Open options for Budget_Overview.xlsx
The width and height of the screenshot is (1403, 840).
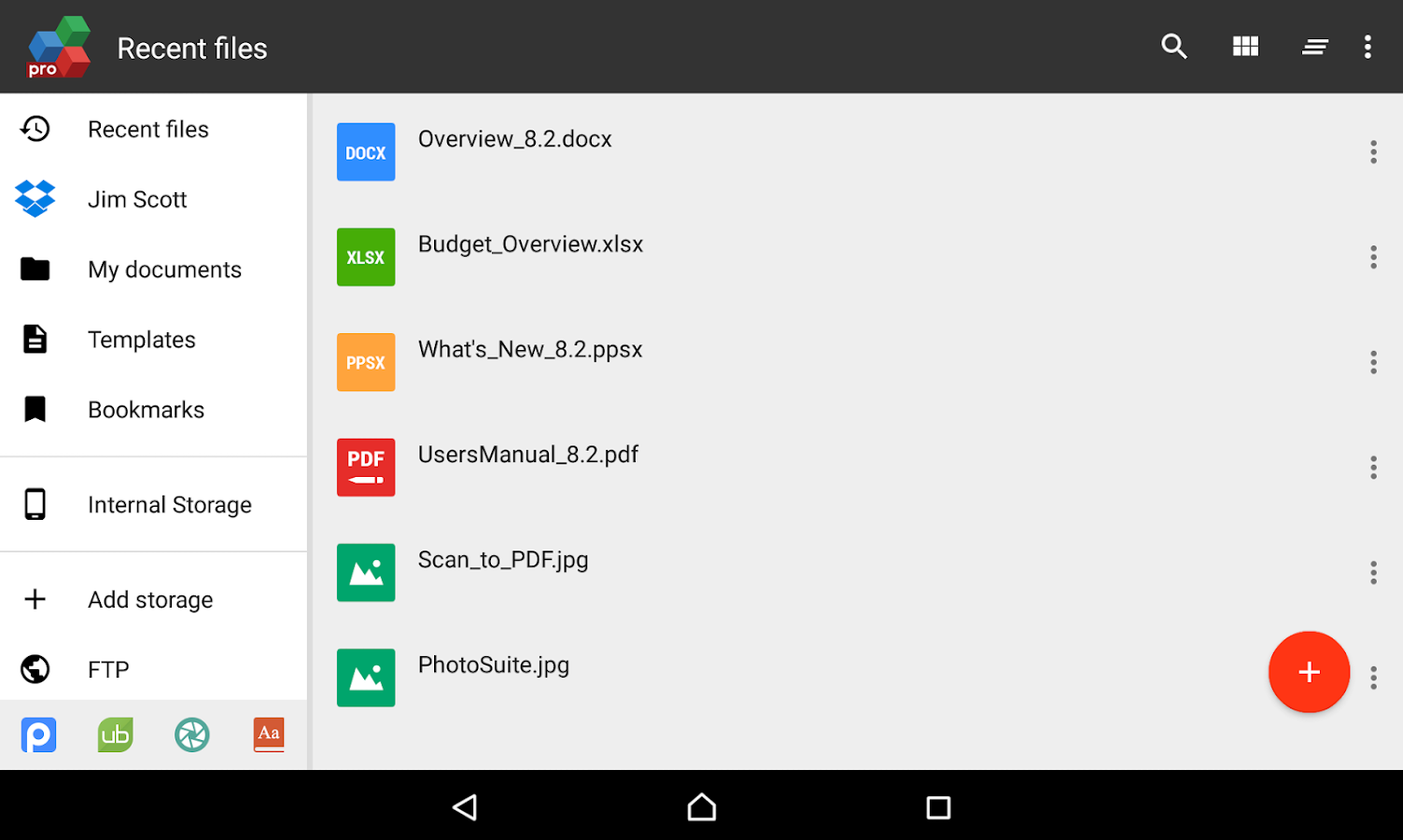pyautogui.click(x=1373, y=257)
